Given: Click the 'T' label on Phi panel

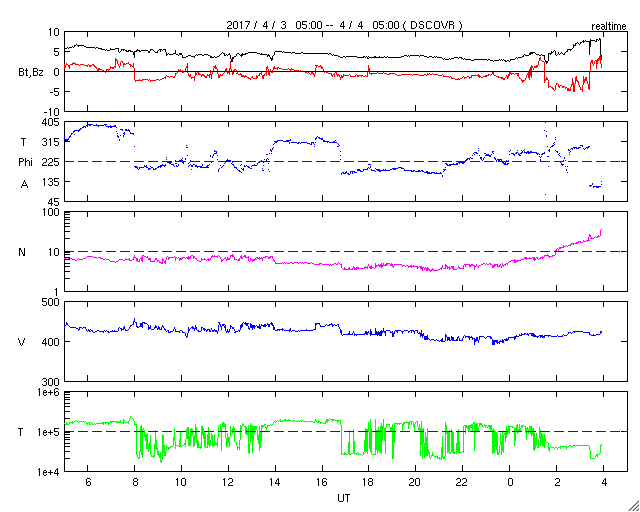Looking at the screenshot, I should 23,142.
